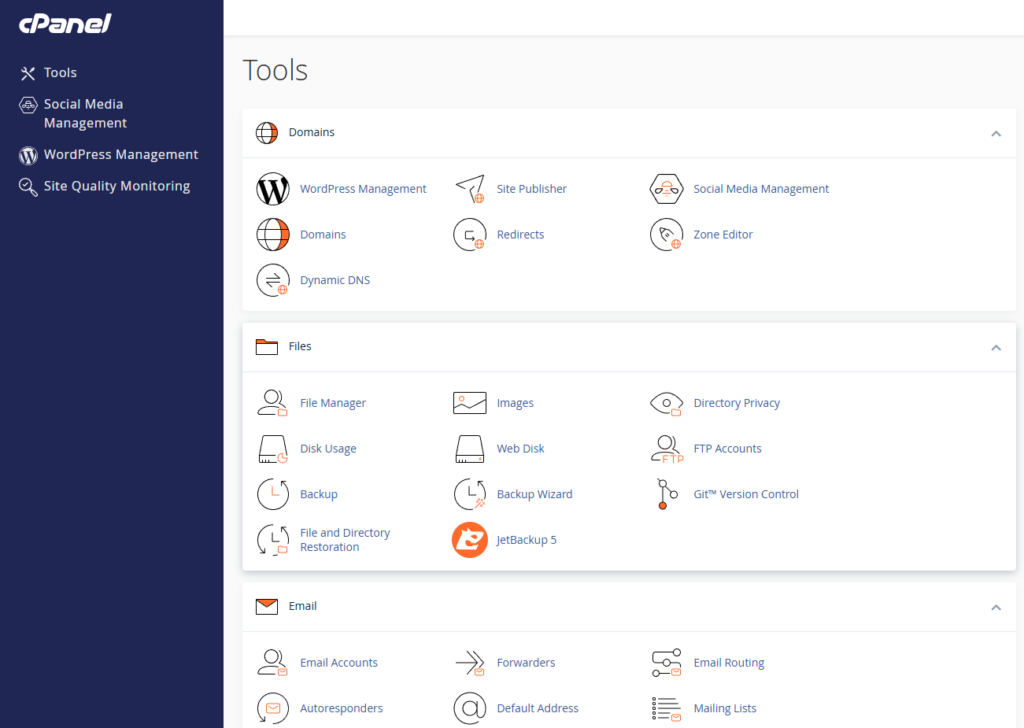Image resolution: width=1024 pixels, height=728 pixels.
Task: Click the Site Publisher icon
Action: 470,188
